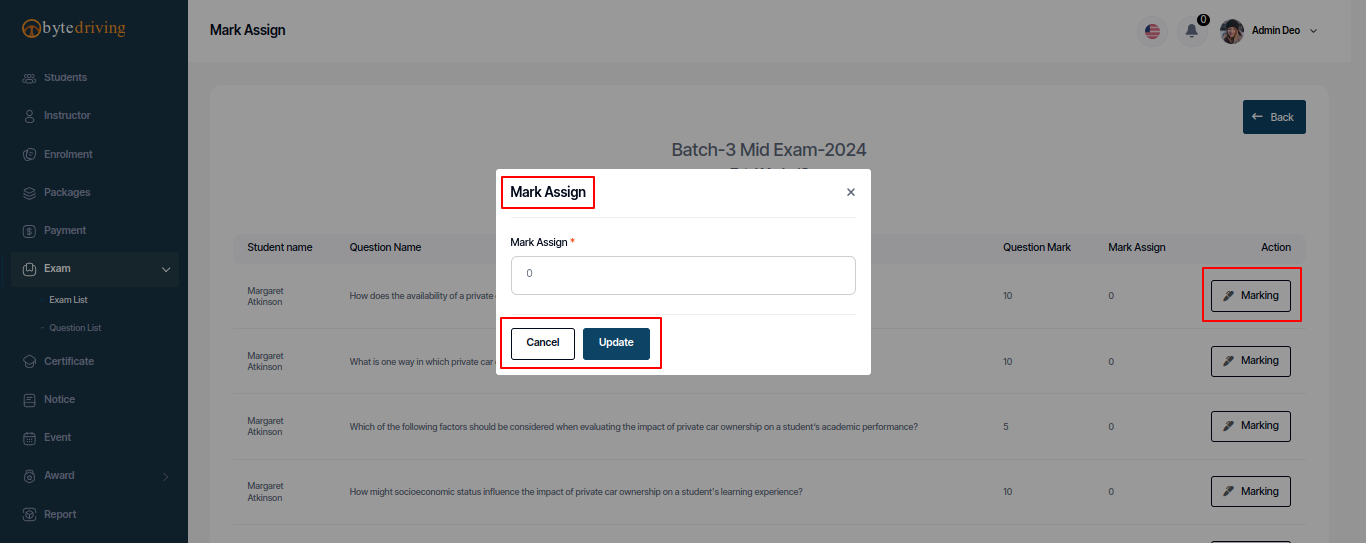
Task: Click Marking for 'Which of the following factors' row
Action: pos(1251,426)
